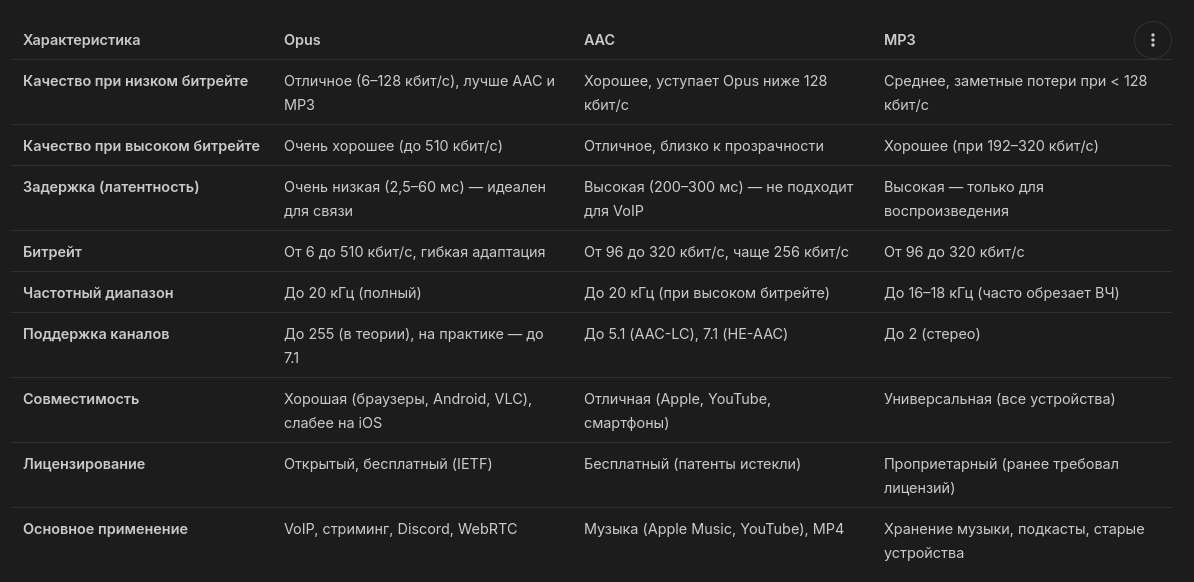Viewport: 1194px width, 582px height.
Task: Open the three-dot table options menu
Action: point(1152,40)
